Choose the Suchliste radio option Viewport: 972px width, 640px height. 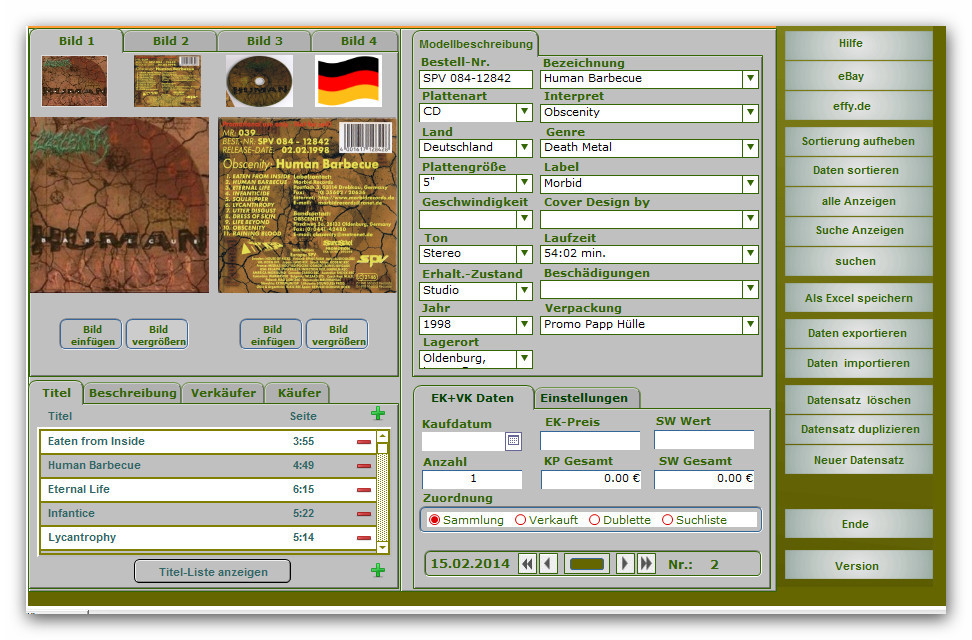coord(668,520)
